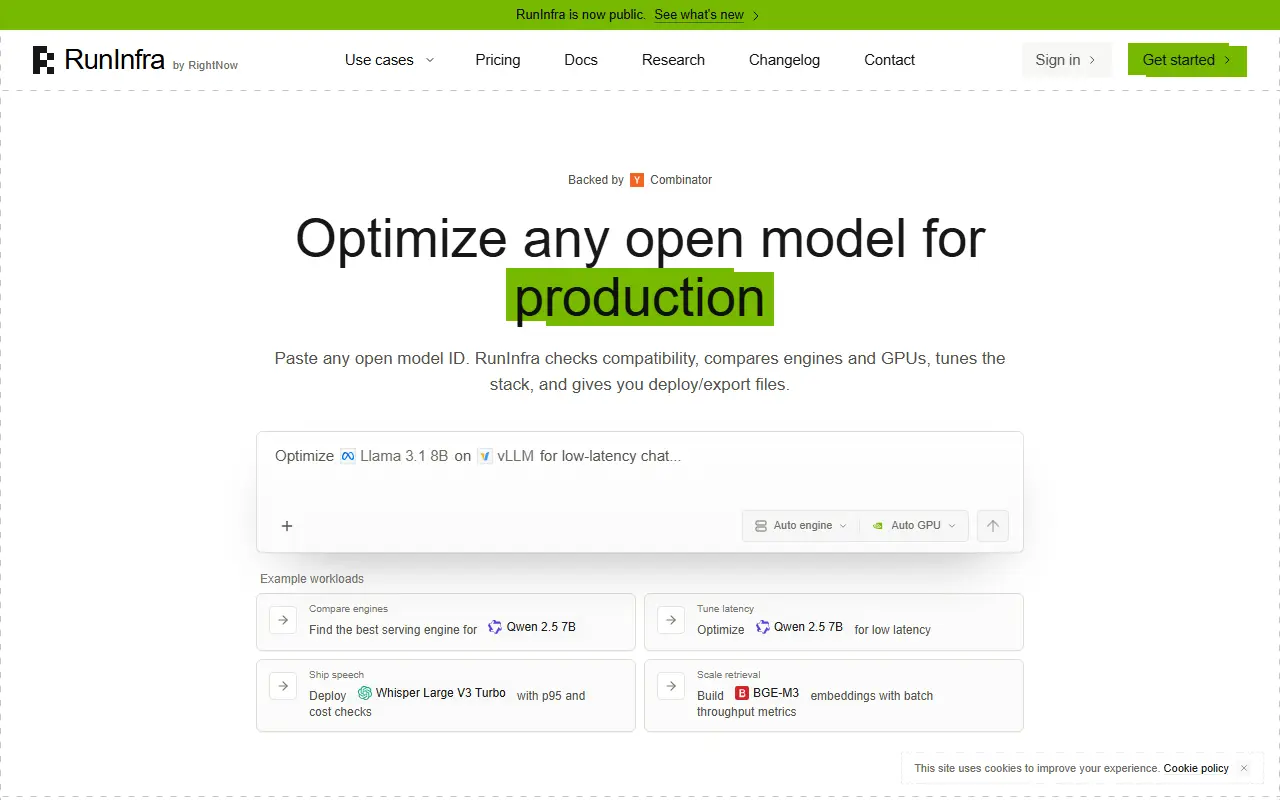
Task: Click the red BGE-M3 icon
Action: click(x=742, y=693)
